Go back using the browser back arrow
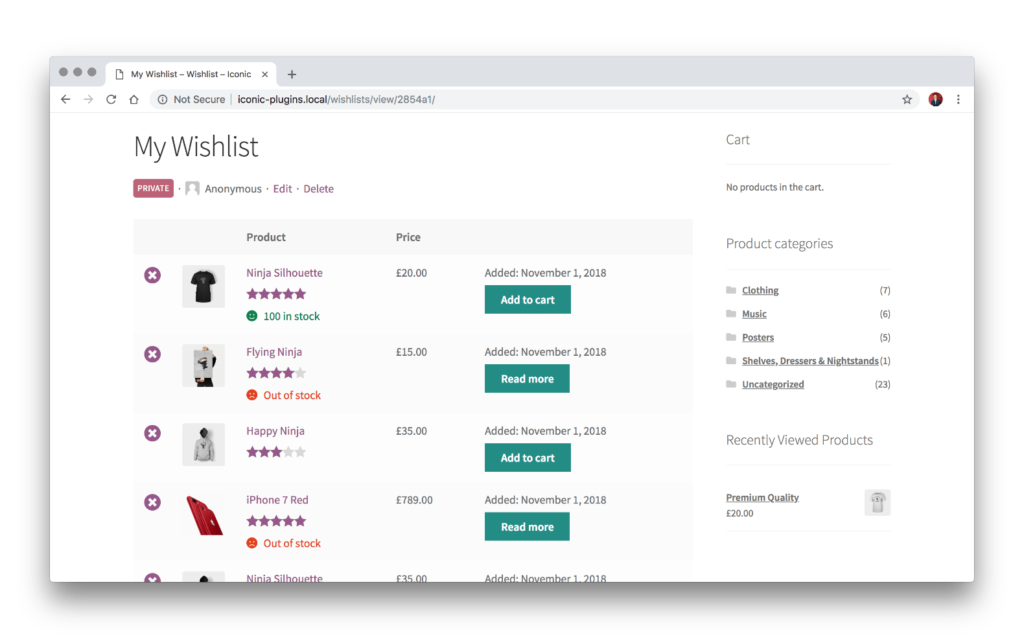The image size is (1024, 639). click(x=65, y=99)
